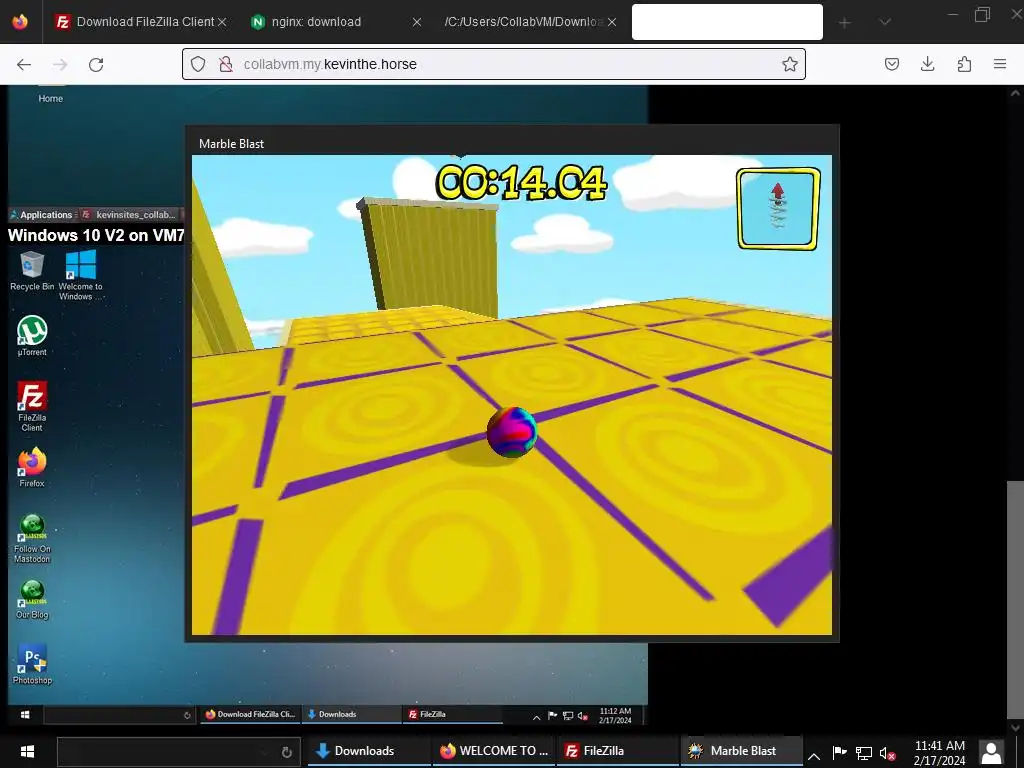
Task: Click the rainbow marble in Marble Blast
Action: (x=512, y=432)
